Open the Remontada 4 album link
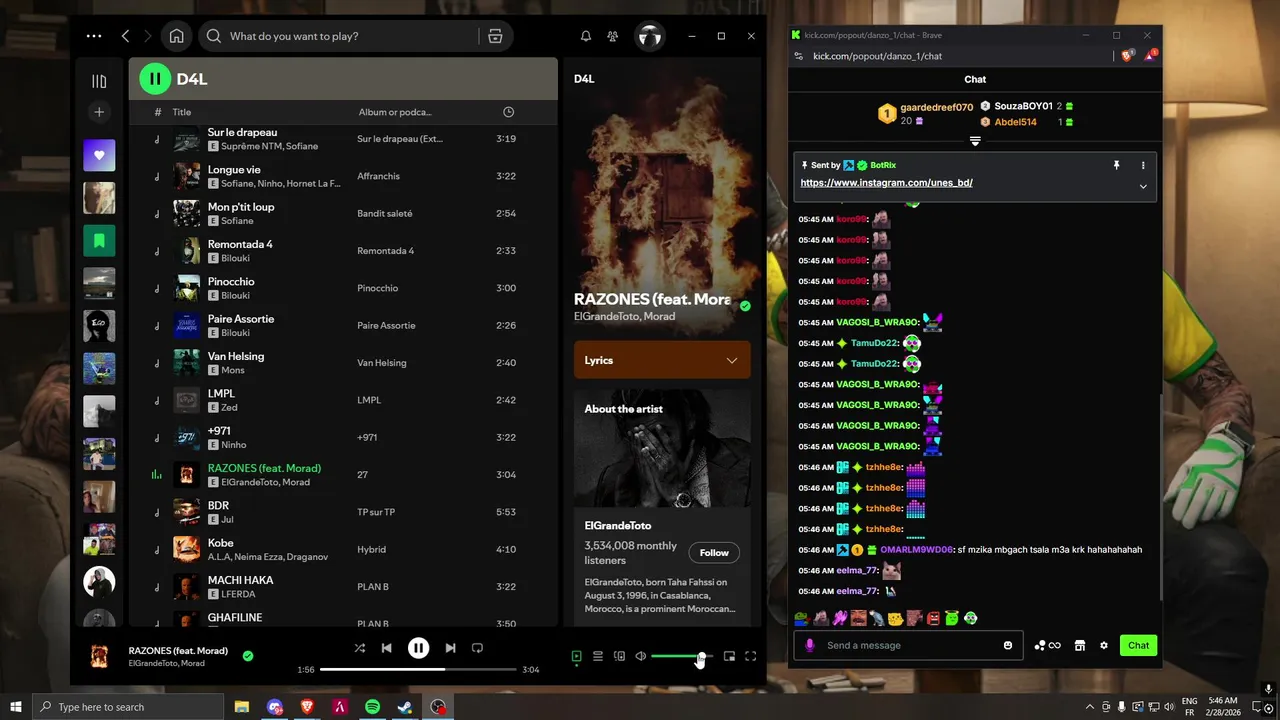 tap(385, 251)
